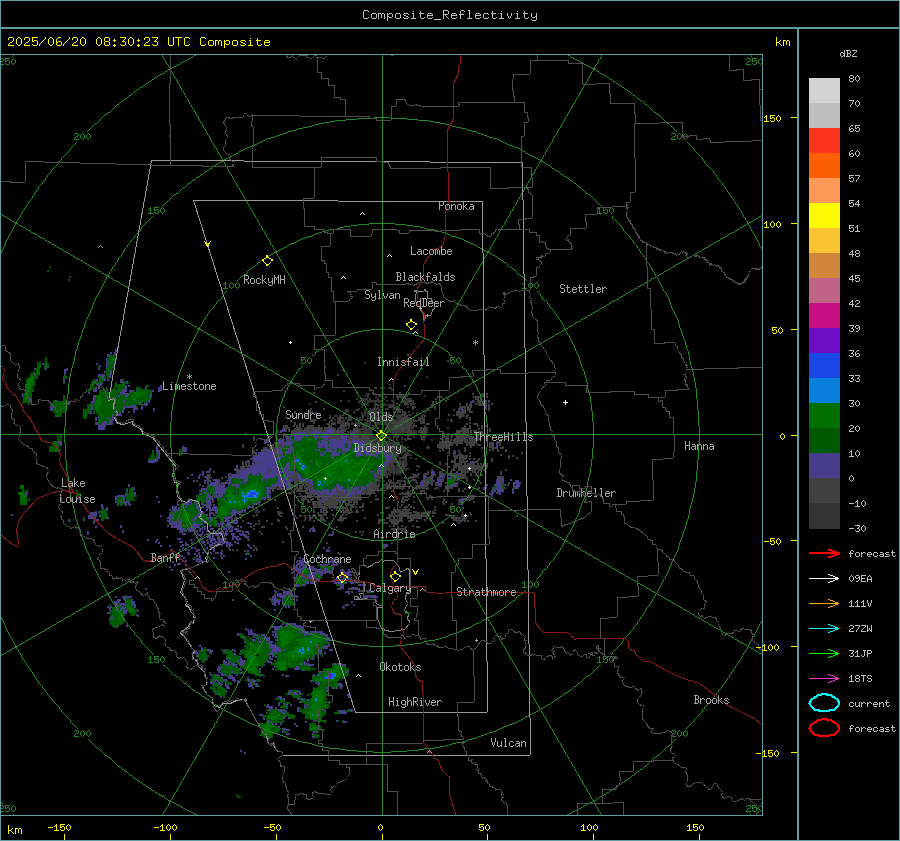Click the blue storm core southwest of Sundre
This screenshot has height=841, width=900.
(250, 494)
